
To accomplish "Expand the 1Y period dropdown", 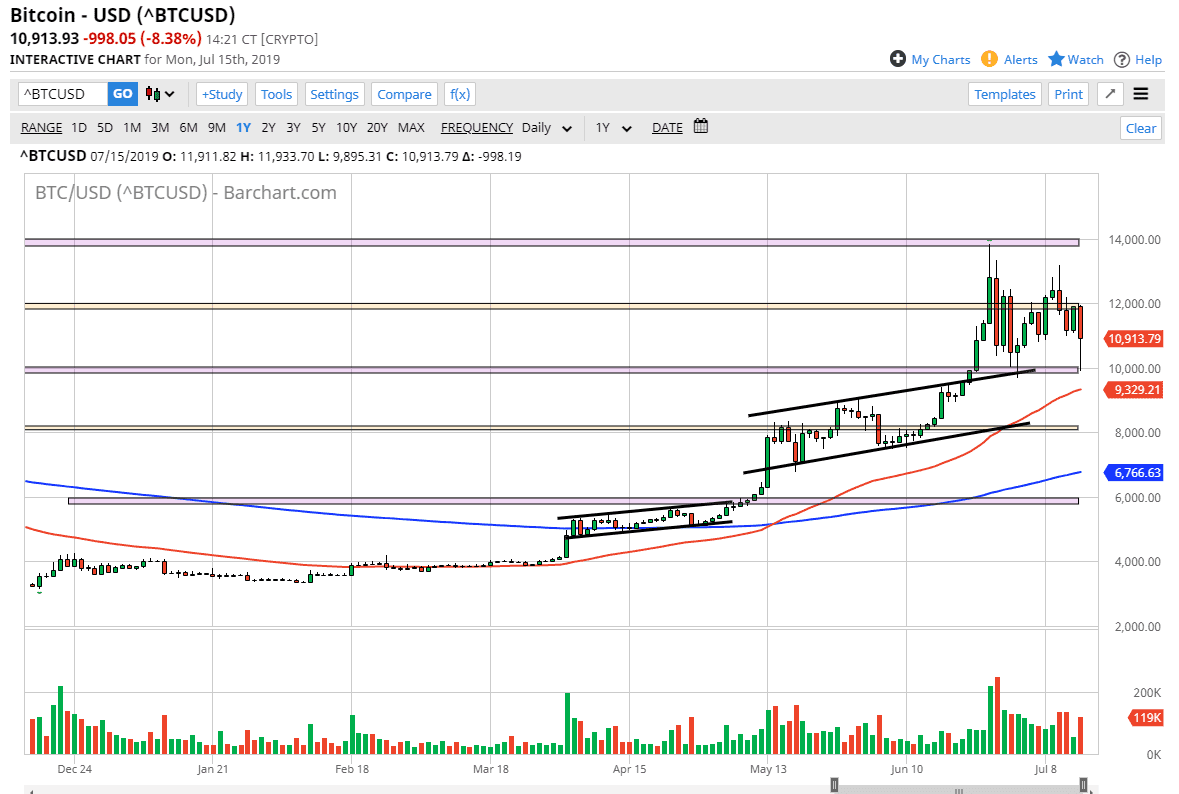I will tap(612, 128).
